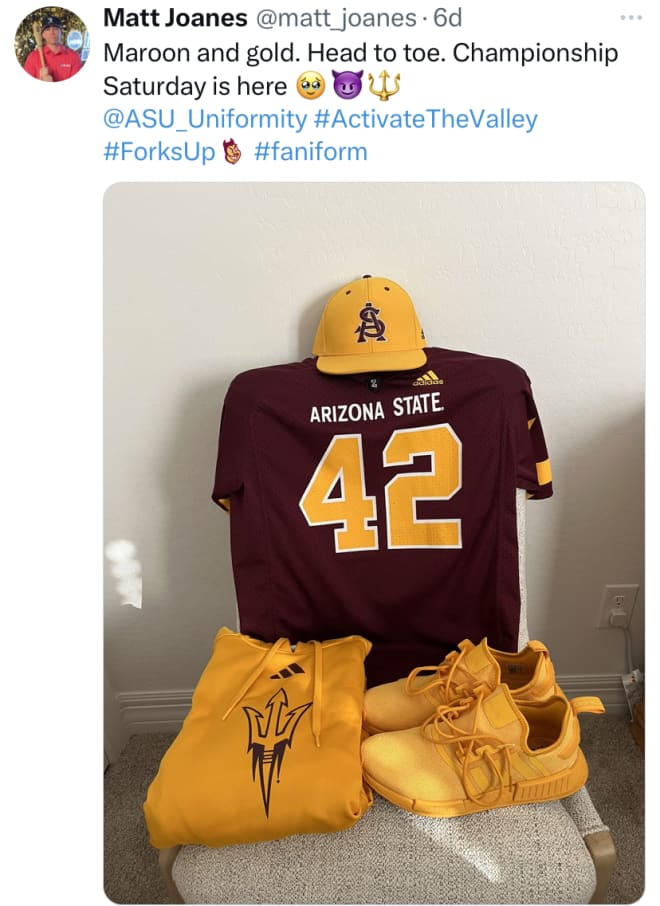
Task: Click the tweet text about Championship Saturday
Action: pyautogui.click(x=361, y=69)
